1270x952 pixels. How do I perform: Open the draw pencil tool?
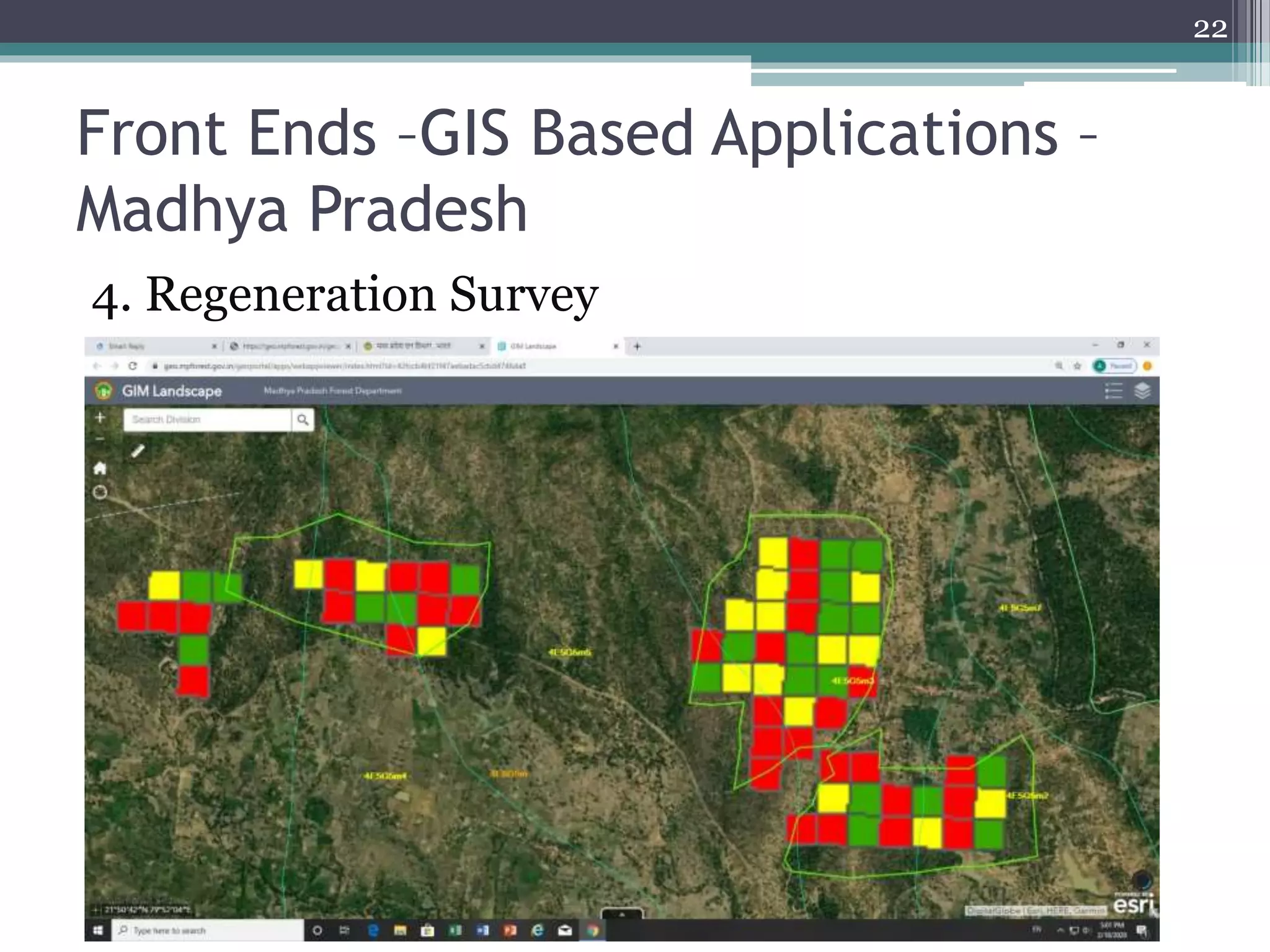tap(138, 451)
